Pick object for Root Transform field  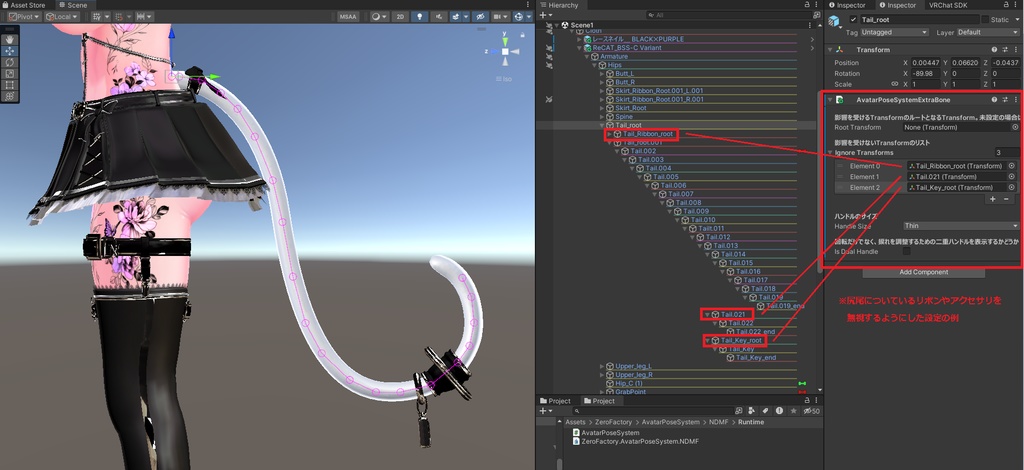coord(1015,127)
